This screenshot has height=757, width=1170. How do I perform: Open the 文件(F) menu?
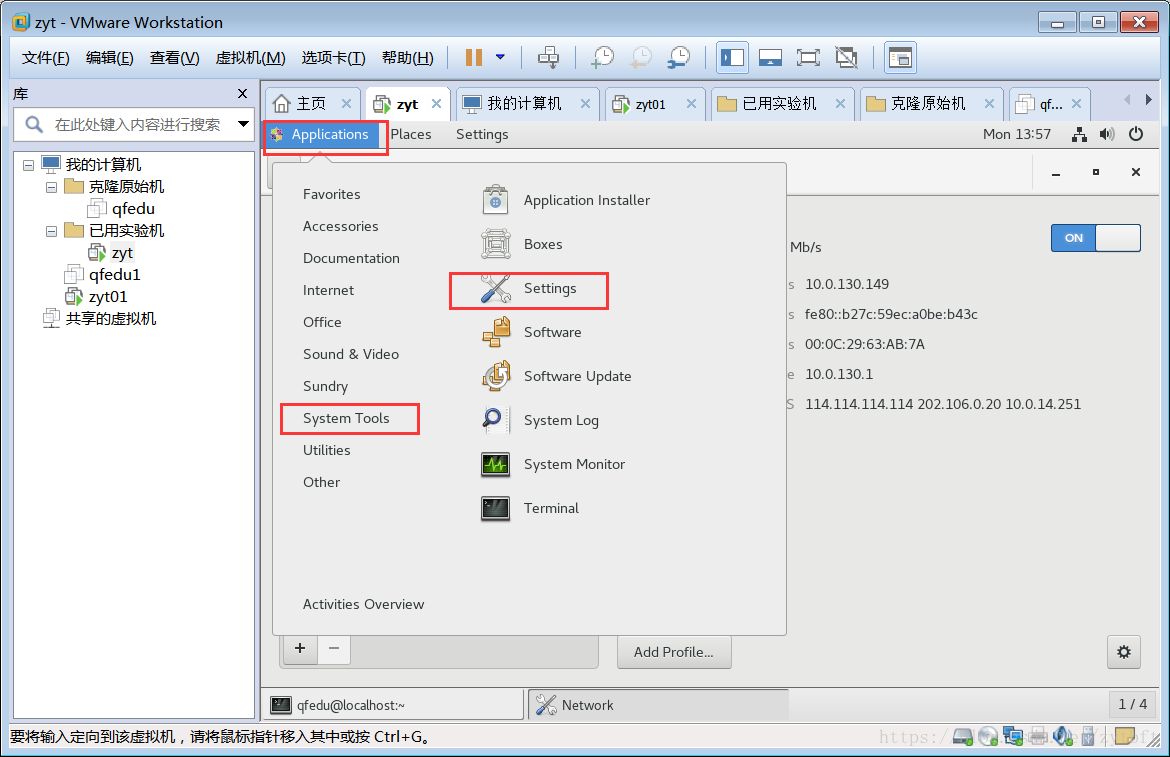tap(46, 57)
